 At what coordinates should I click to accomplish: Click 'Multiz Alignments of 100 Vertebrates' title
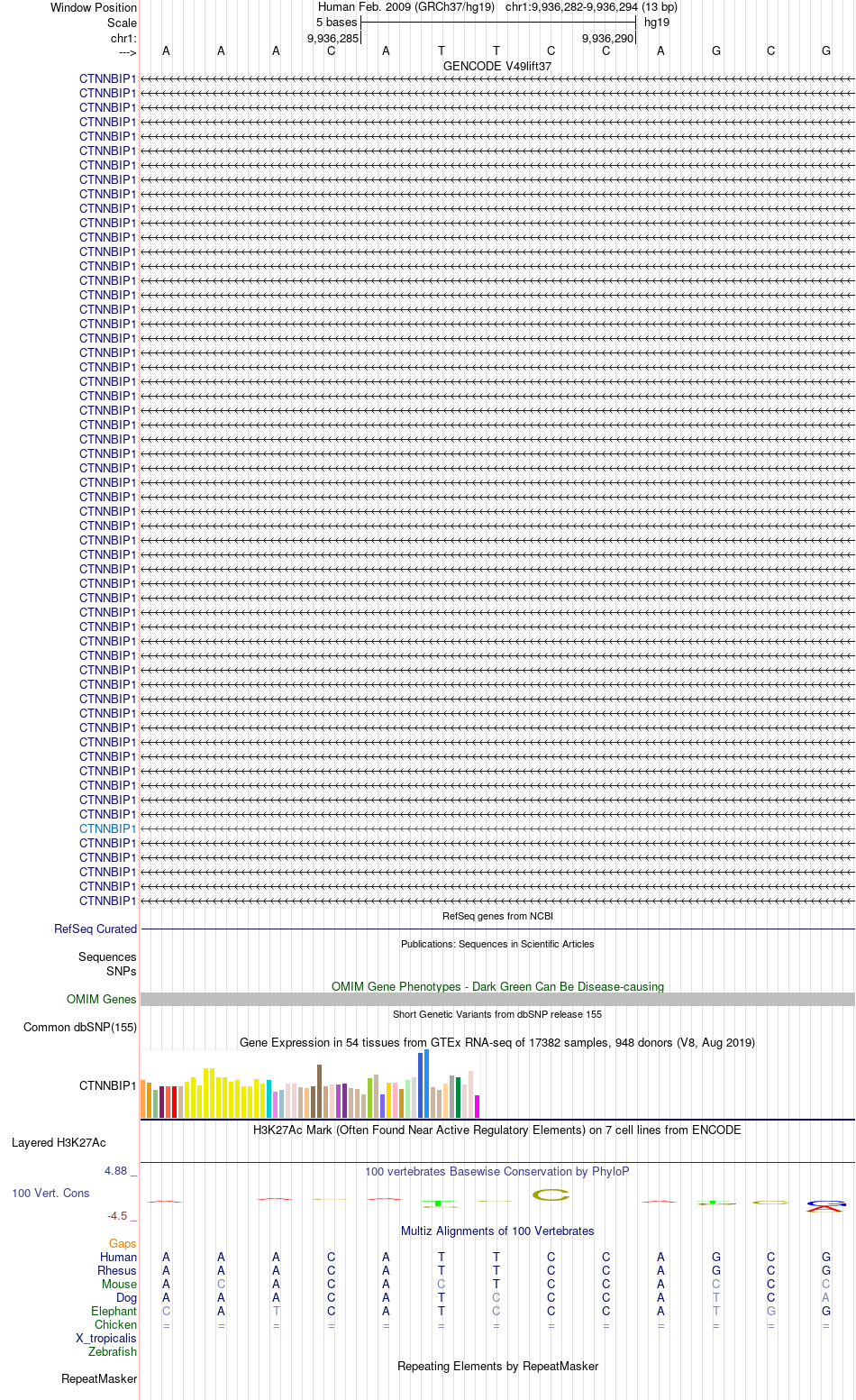[497, 1231]
